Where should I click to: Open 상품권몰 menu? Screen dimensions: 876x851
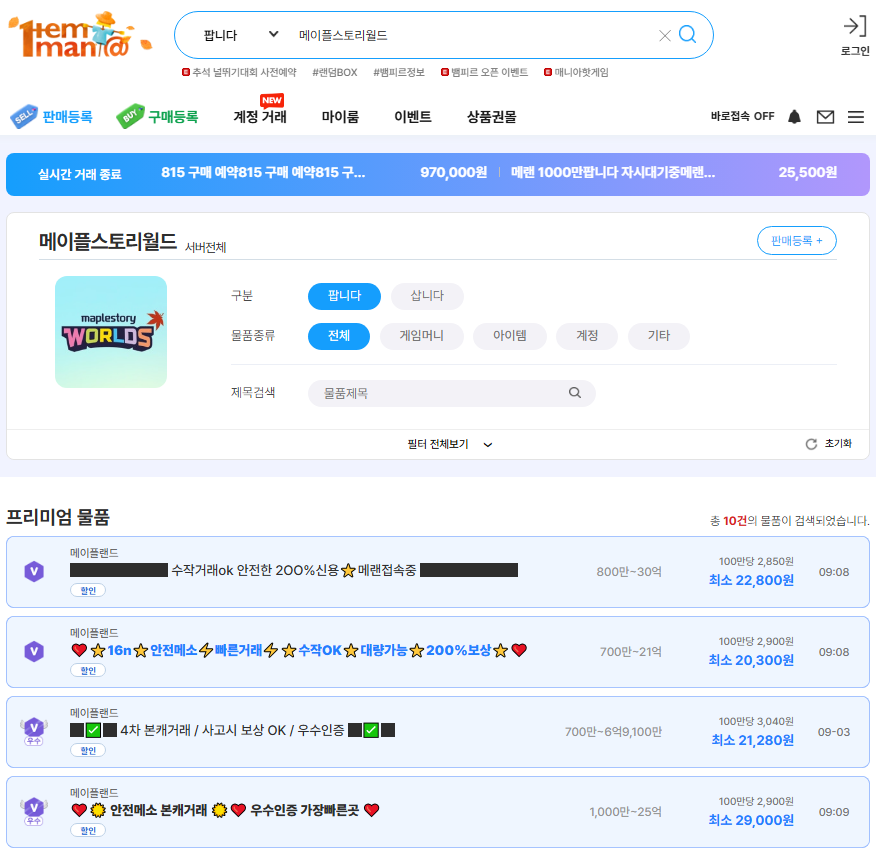(x=492, y=117)
